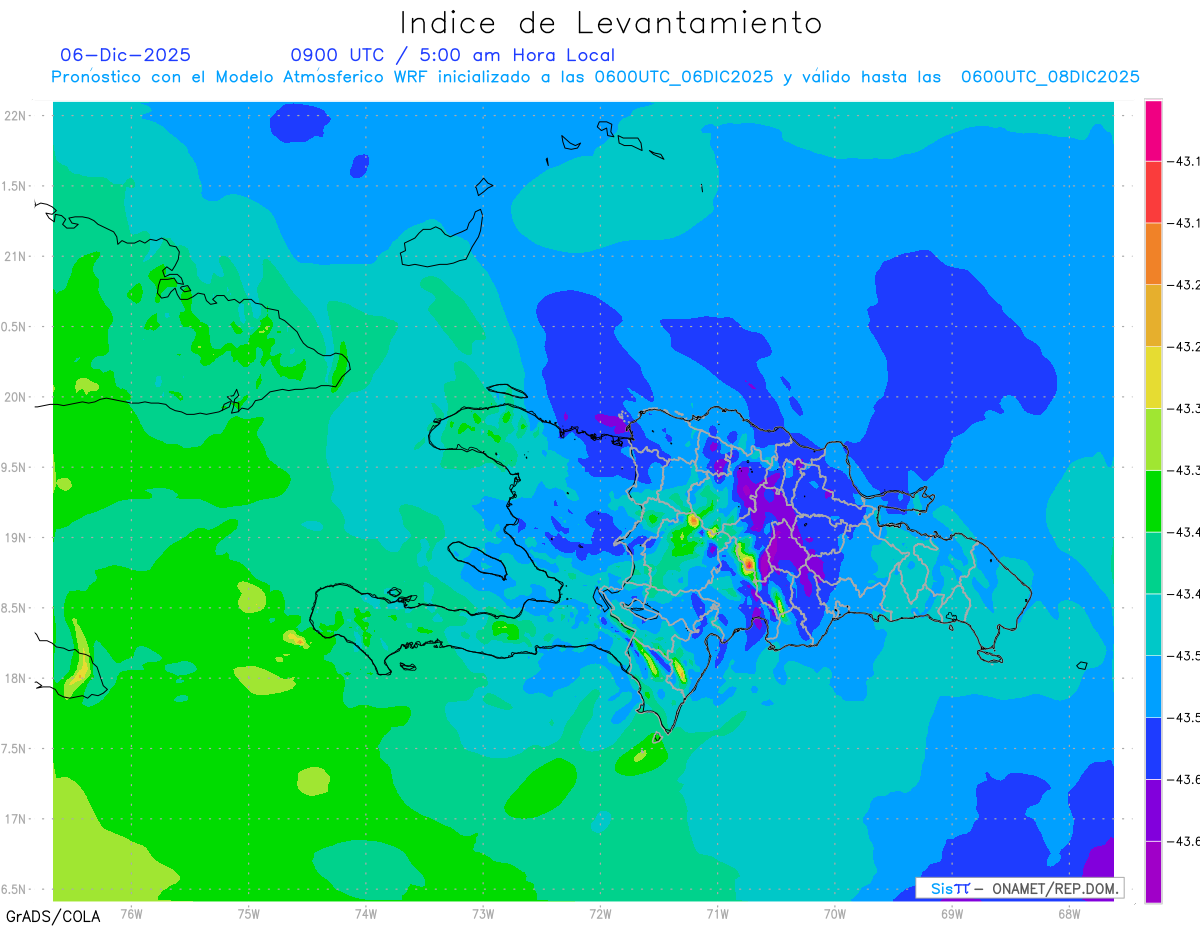Click the "7.5N" latitude label
This screenshot has height=927, width=1200.
click(x=15, y=749)
